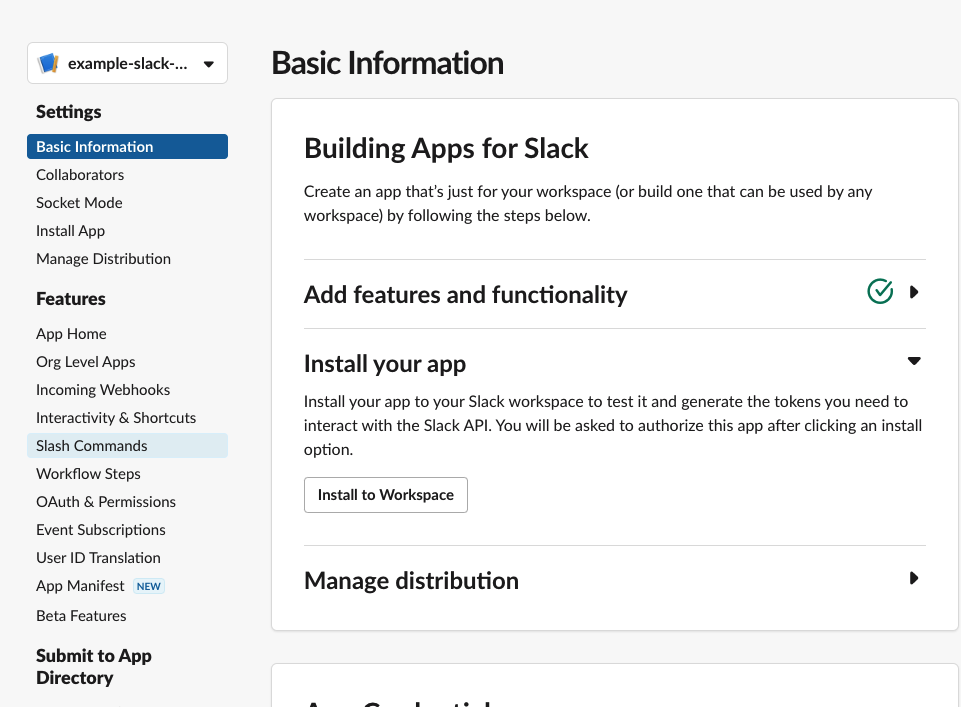Click the Submit to App Directory heading

(x=94, y=667)
